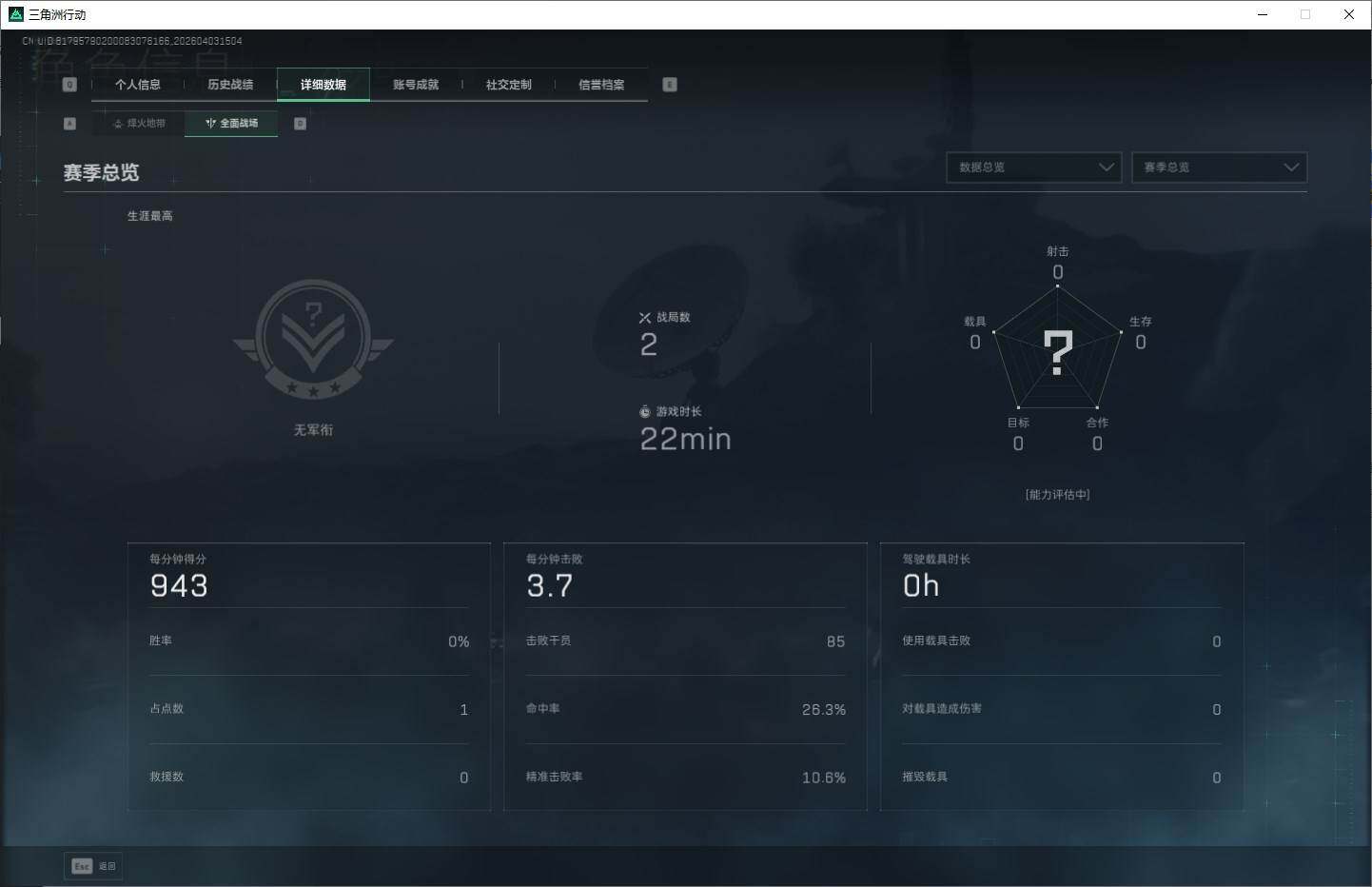Click the 占点数 stat row label
This screenshot has height=887, width=1372.
pos(167,709)
